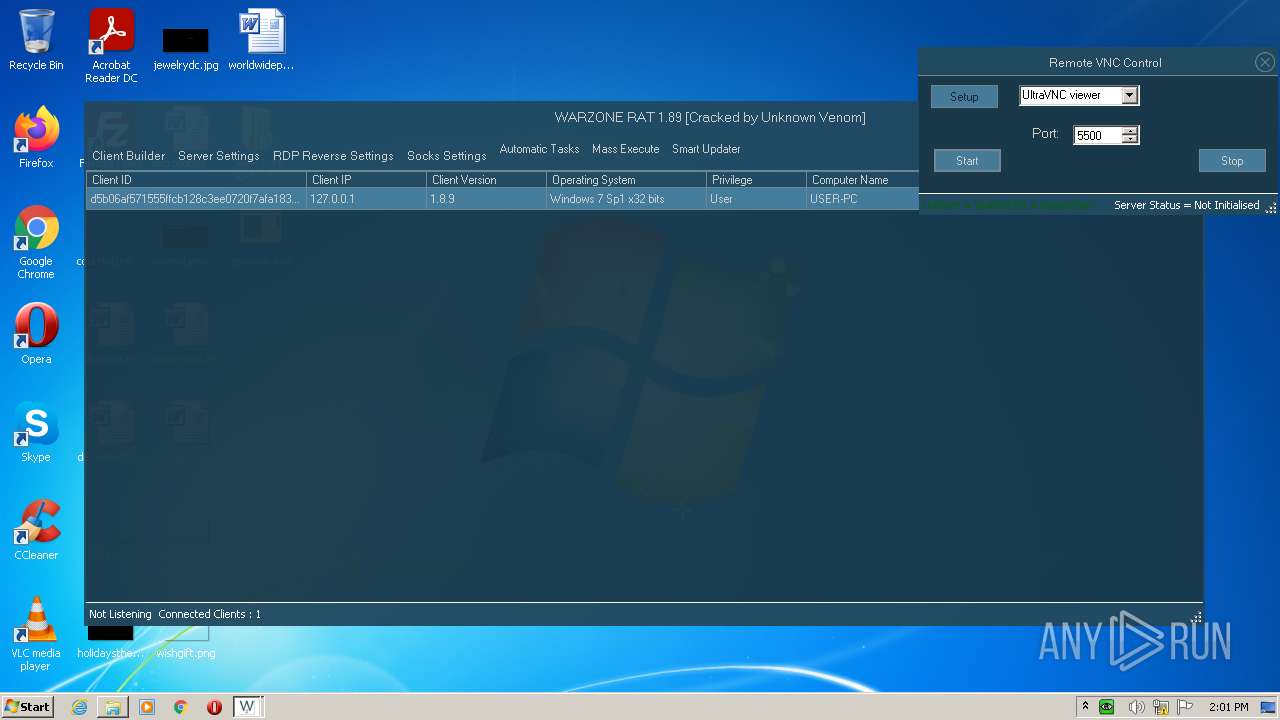
Task: Expand the UltraVNC viewer dropdown
Action: coord(1129,95)
